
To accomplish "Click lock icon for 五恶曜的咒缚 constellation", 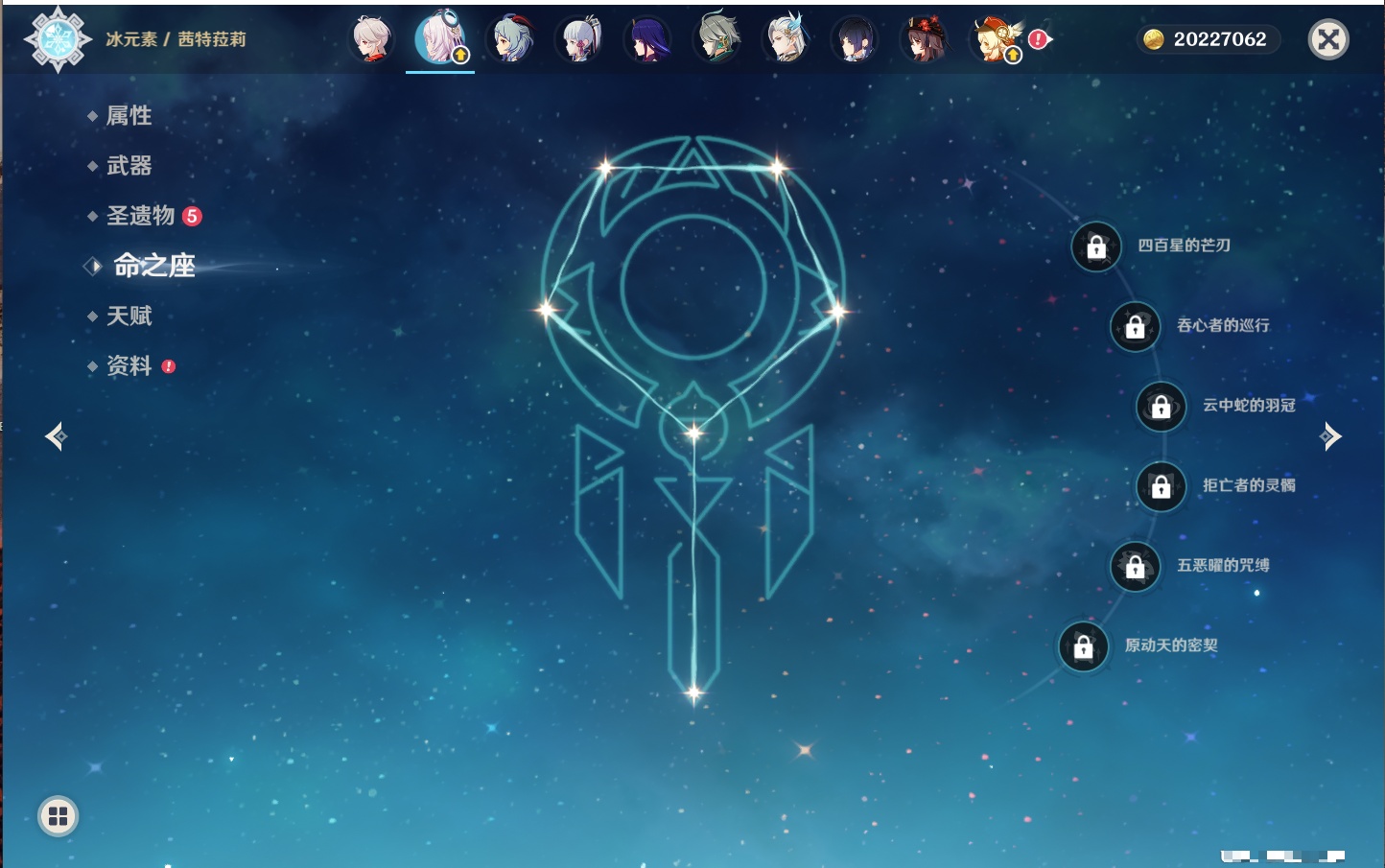I will [1135, 566].
